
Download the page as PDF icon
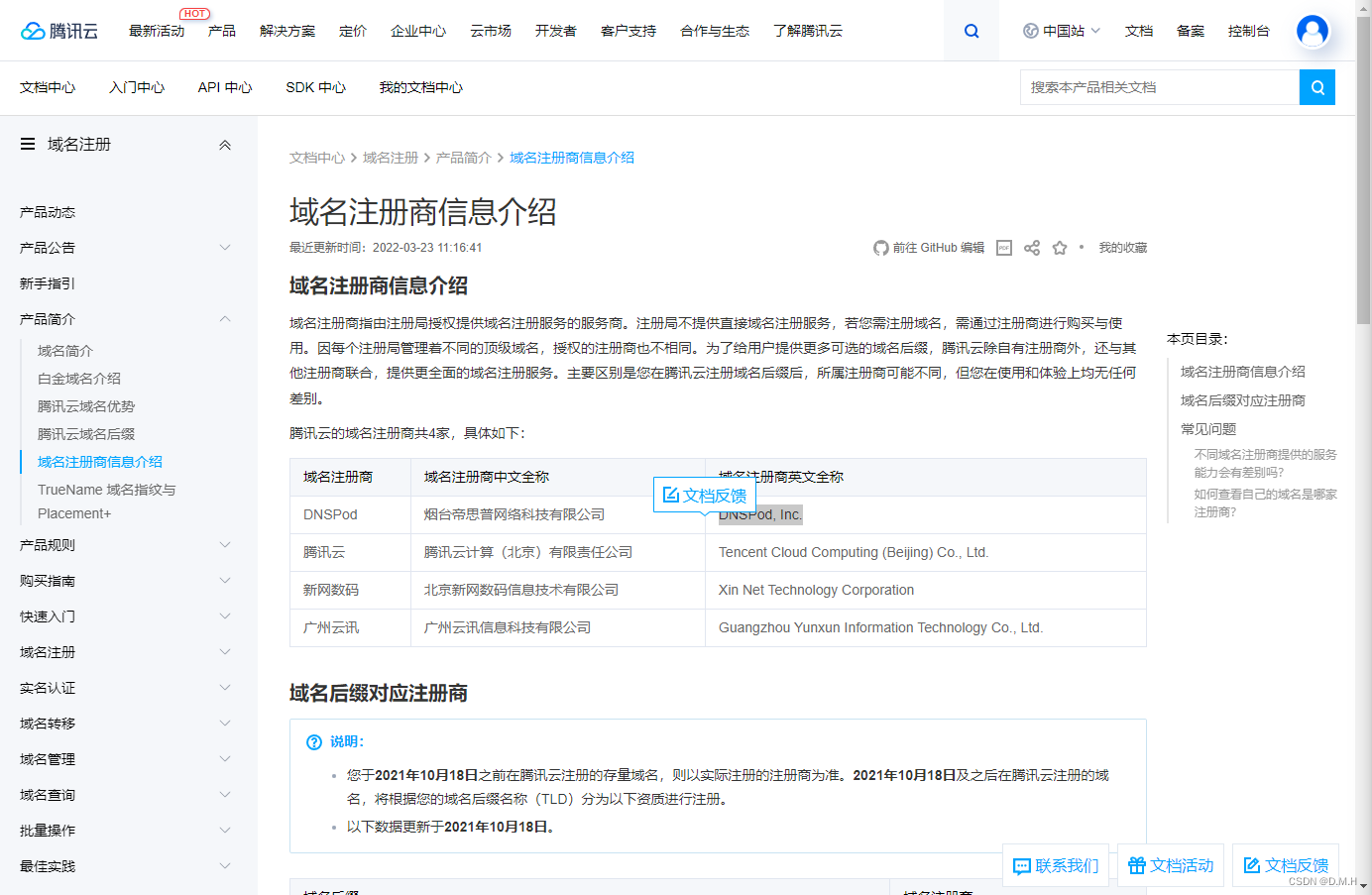[1004, 248]
